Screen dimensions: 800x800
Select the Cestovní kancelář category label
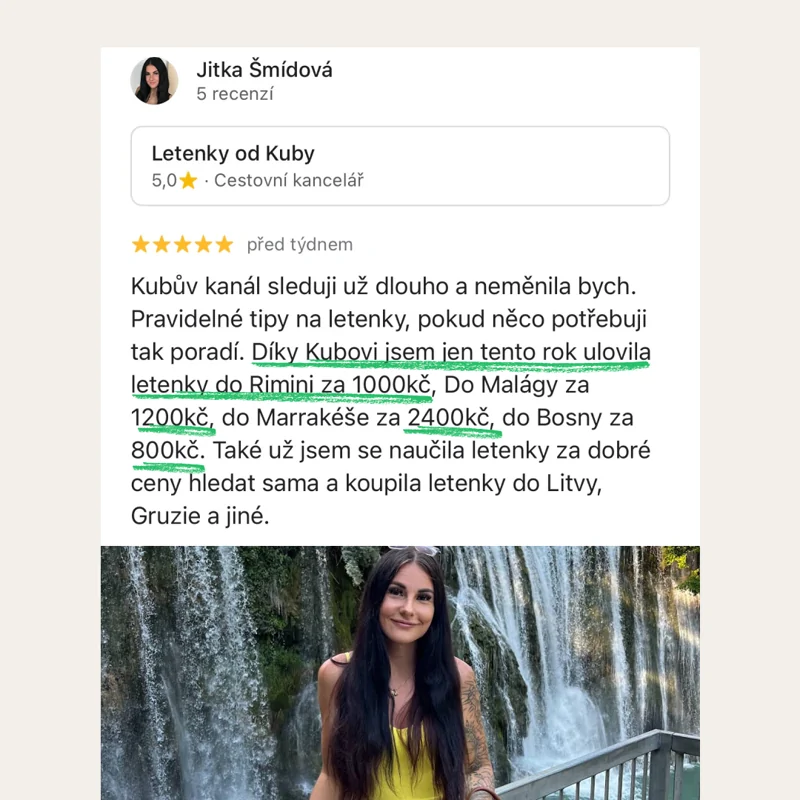click(x=289, y=180)
